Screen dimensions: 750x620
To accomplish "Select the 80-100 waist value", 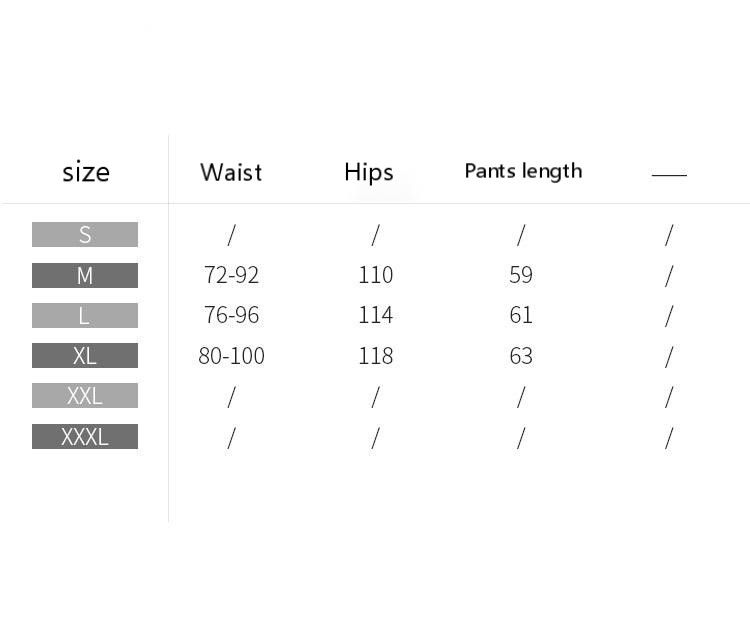I will tap(231, 356).
